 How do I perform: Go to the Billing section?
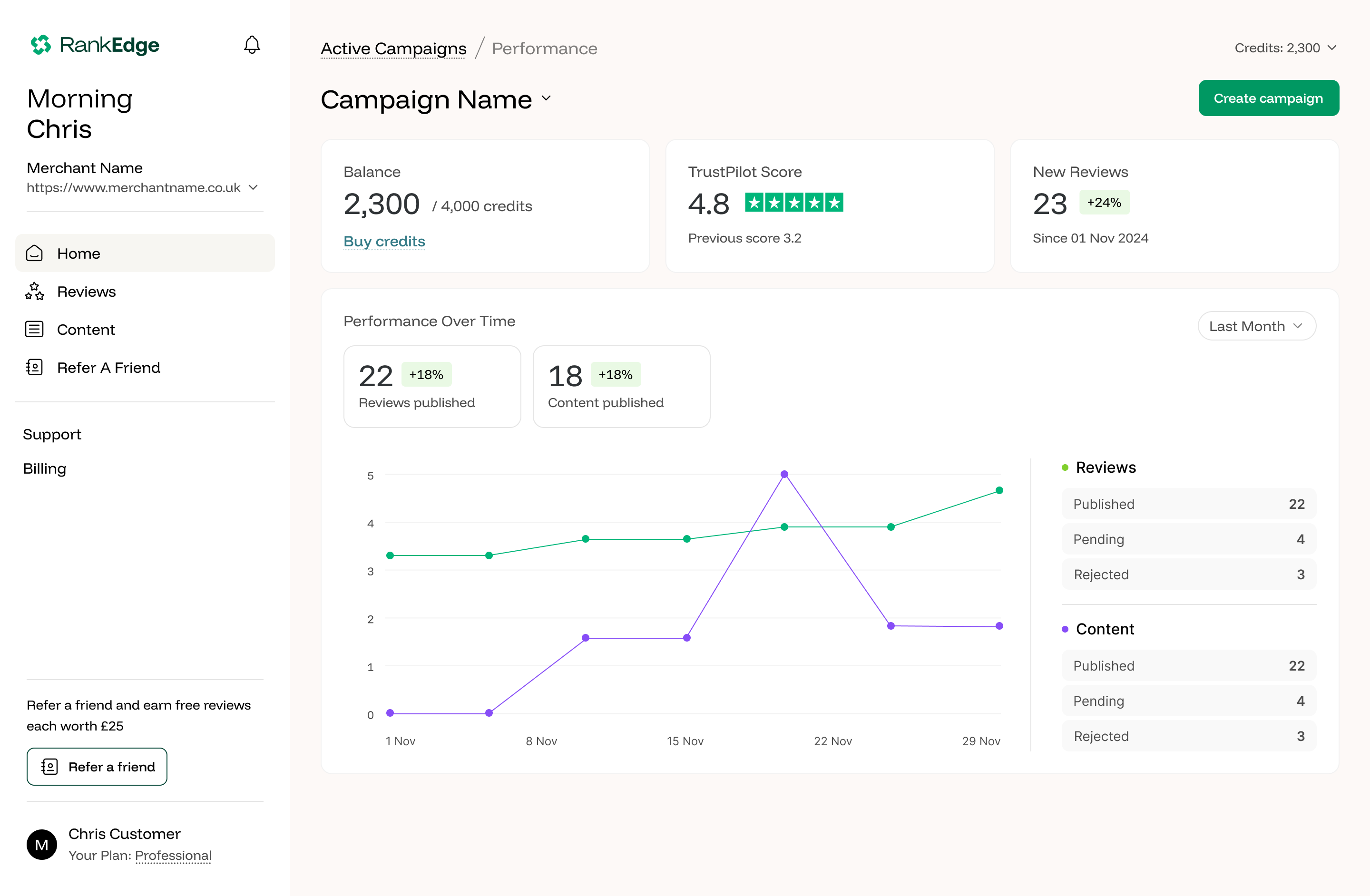(x=44, y=468)
